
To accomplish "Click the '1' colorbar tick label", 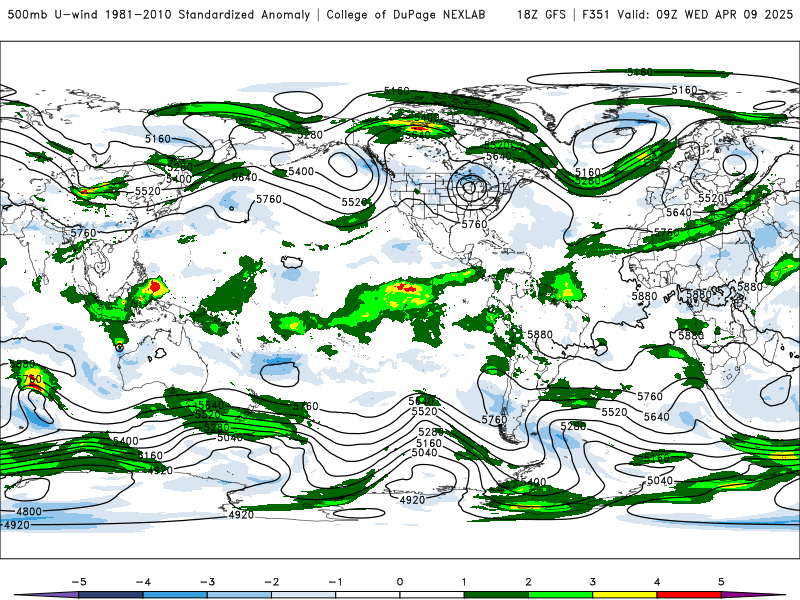I will tap(464, 582).
